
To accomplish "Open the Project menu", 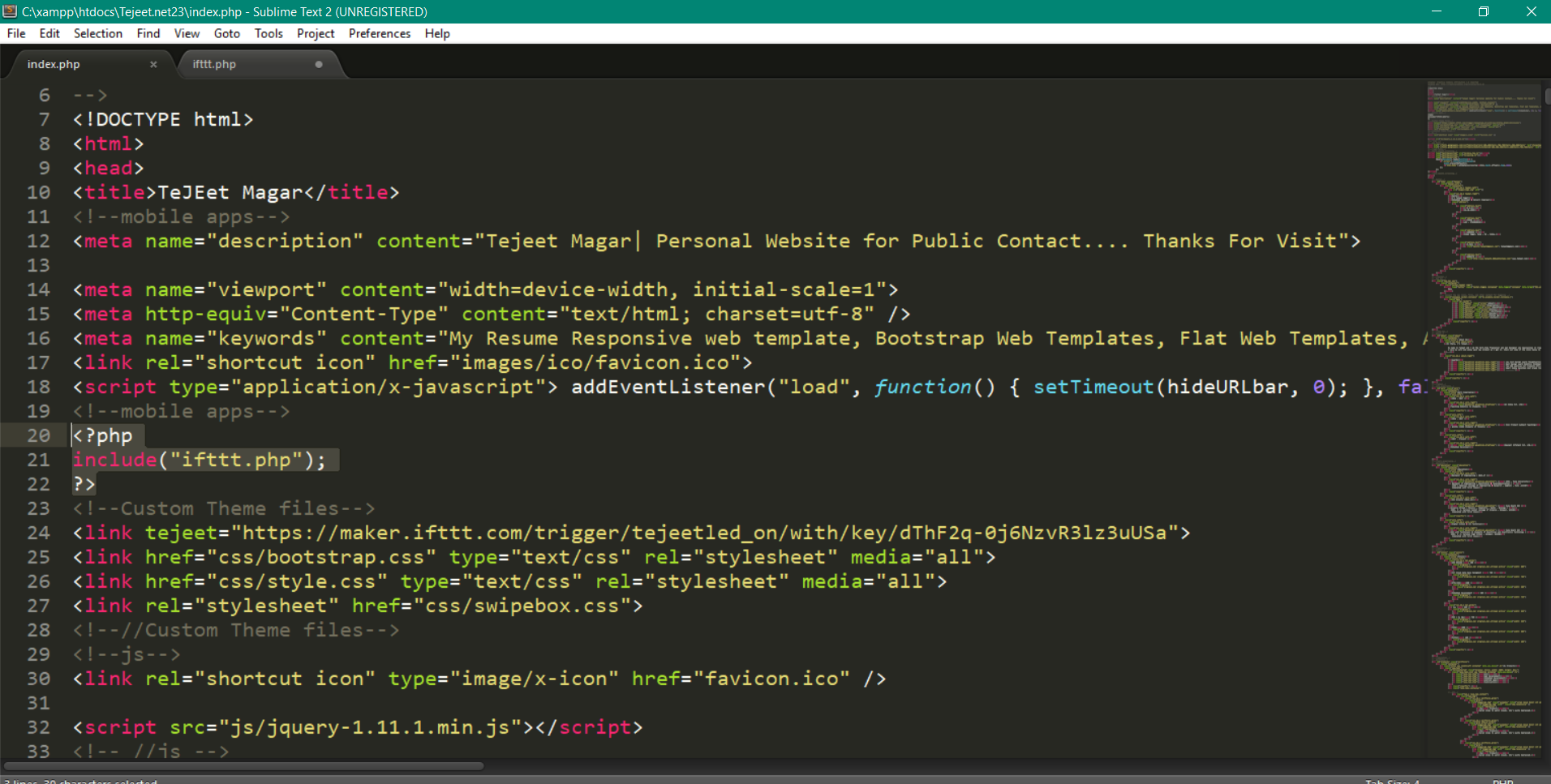I will tap(316, 33).
